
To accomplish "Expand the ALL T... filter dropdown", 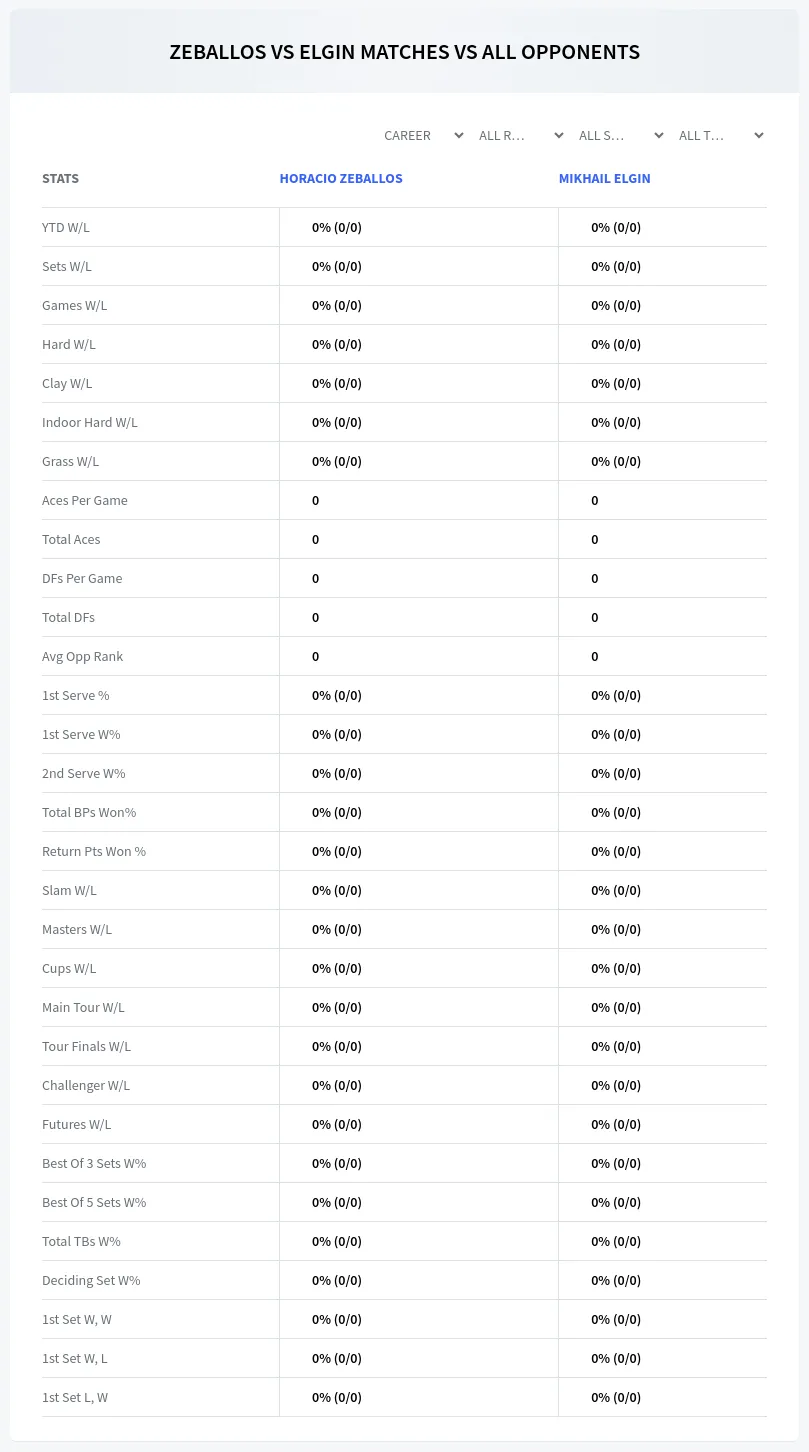I will [721, 135].
